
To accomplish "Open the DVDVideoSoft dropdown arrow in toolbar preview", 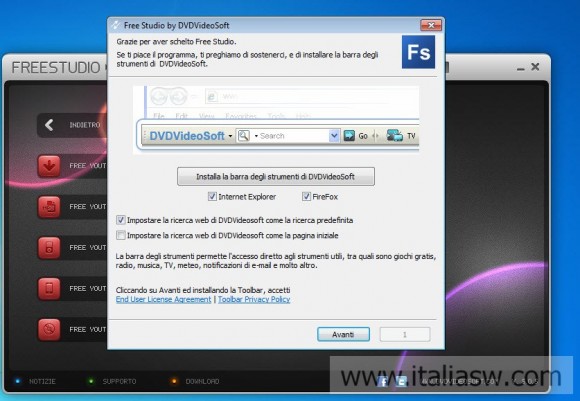I will pyautogui.click(x=230, y=136).
